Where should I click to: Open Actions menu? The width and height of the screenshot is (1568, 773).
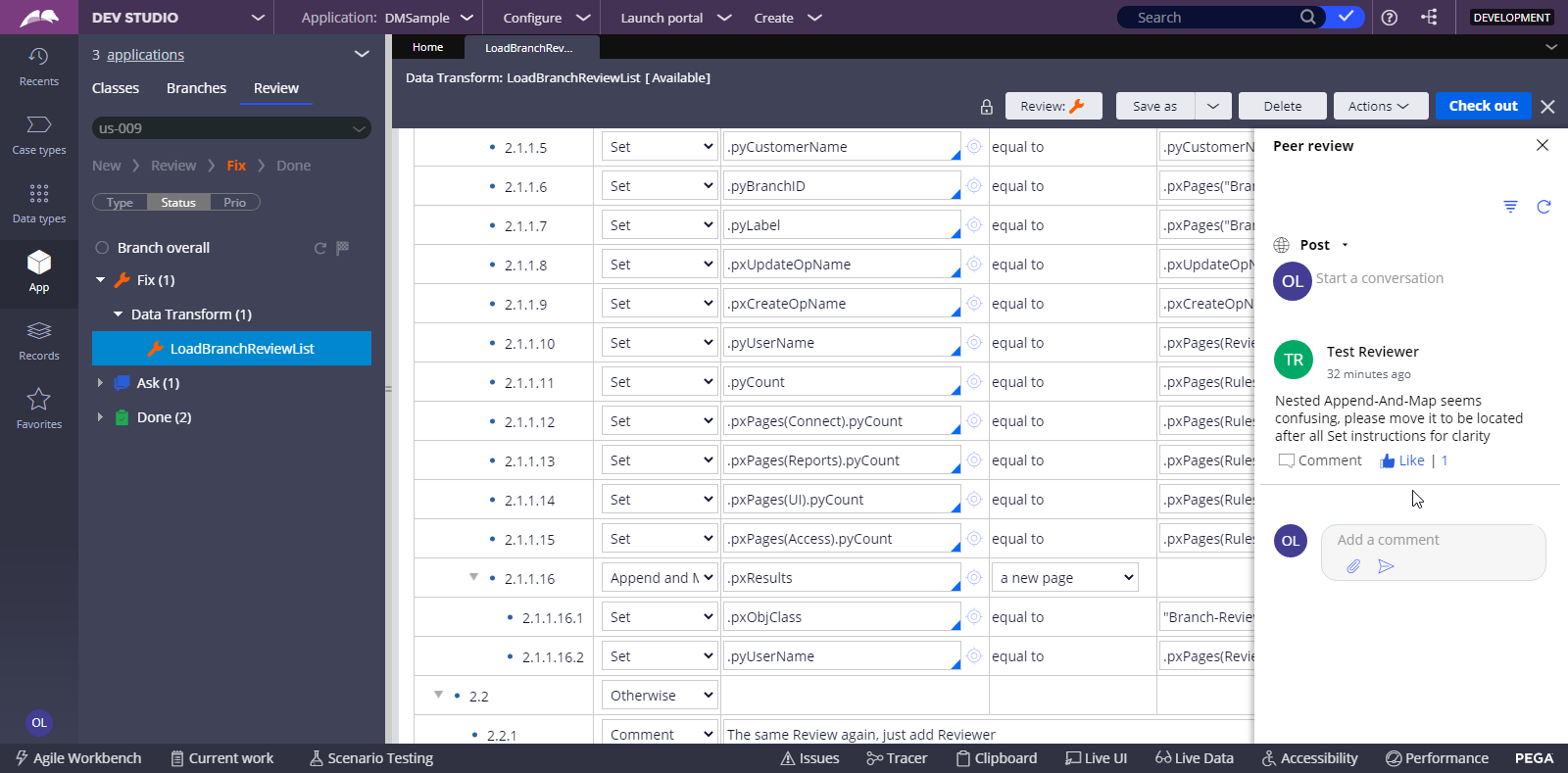point(1379,106)
